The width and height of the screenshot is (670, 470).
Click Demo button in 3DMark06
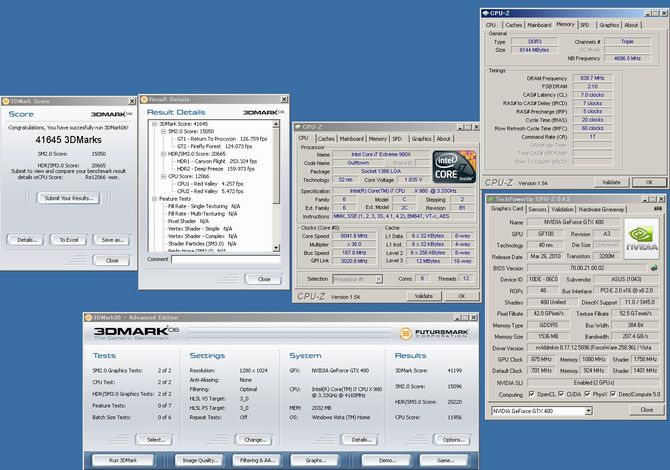coord(387,460)
